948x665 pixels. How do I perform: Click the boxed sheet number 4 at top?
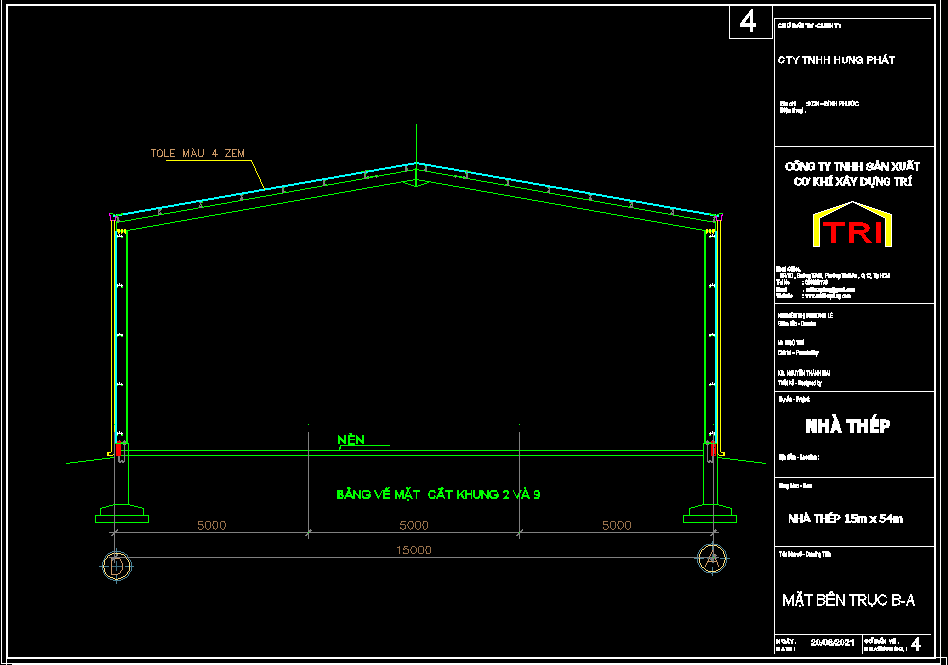click(x=750, y=22)
